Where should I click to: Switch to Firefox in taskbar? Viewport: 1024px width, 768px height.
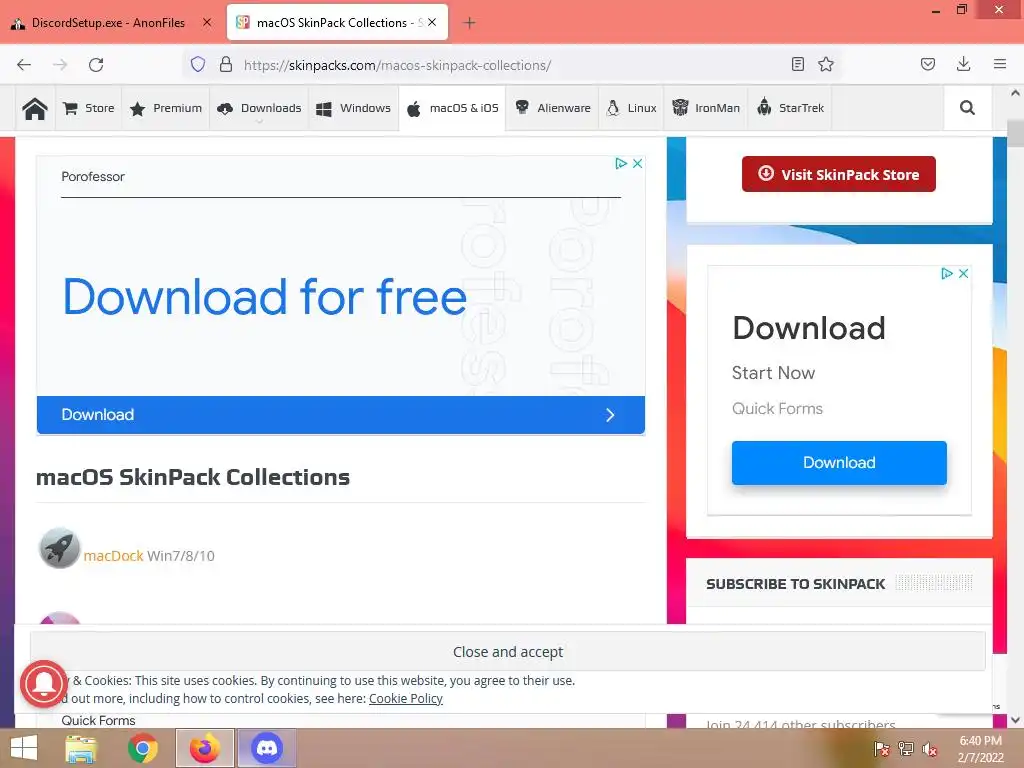[205, 748]
